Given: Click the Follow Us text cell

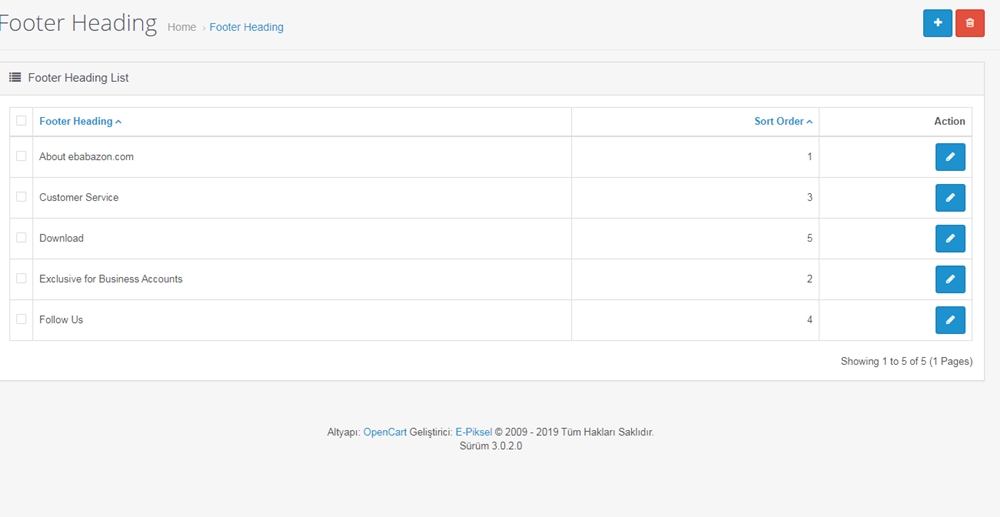Looking at the screenshot, I should click(x=61, y=319).
